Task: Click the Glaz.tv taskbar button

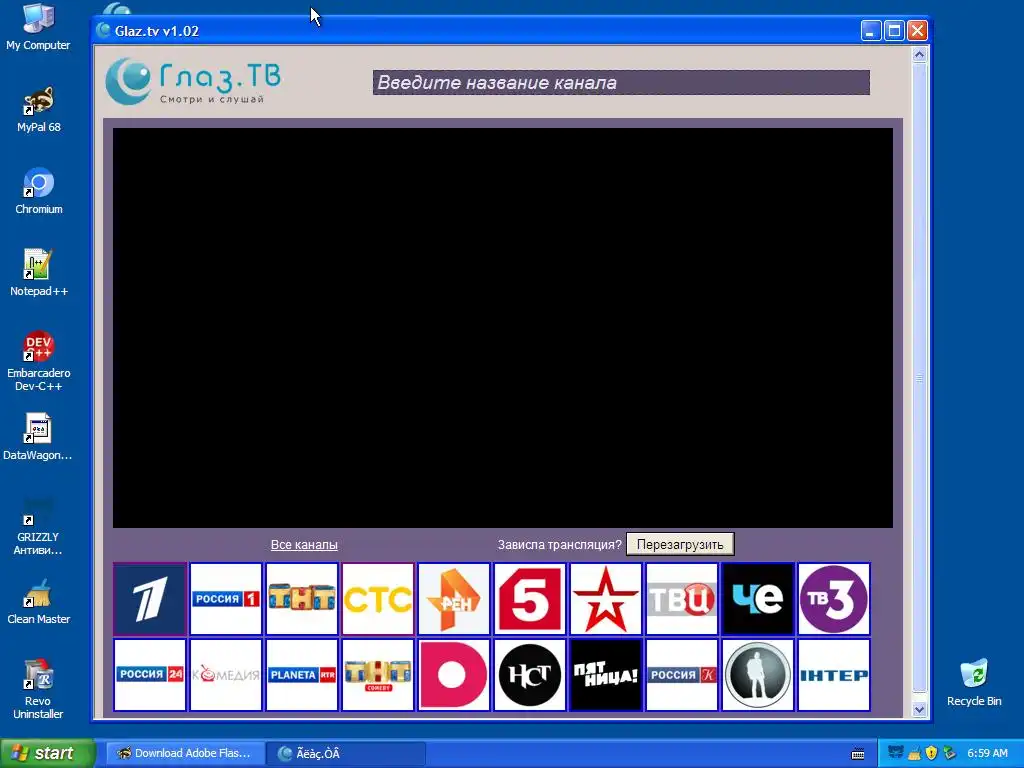Action: (x=346, y=753)
